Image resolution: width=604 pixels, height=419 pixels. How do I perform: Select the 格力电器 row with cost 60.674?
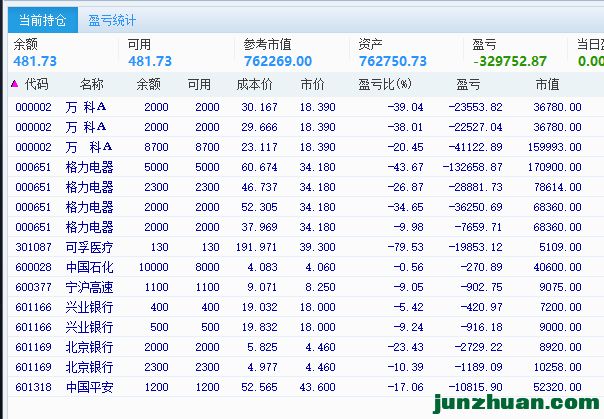[306, 167]
